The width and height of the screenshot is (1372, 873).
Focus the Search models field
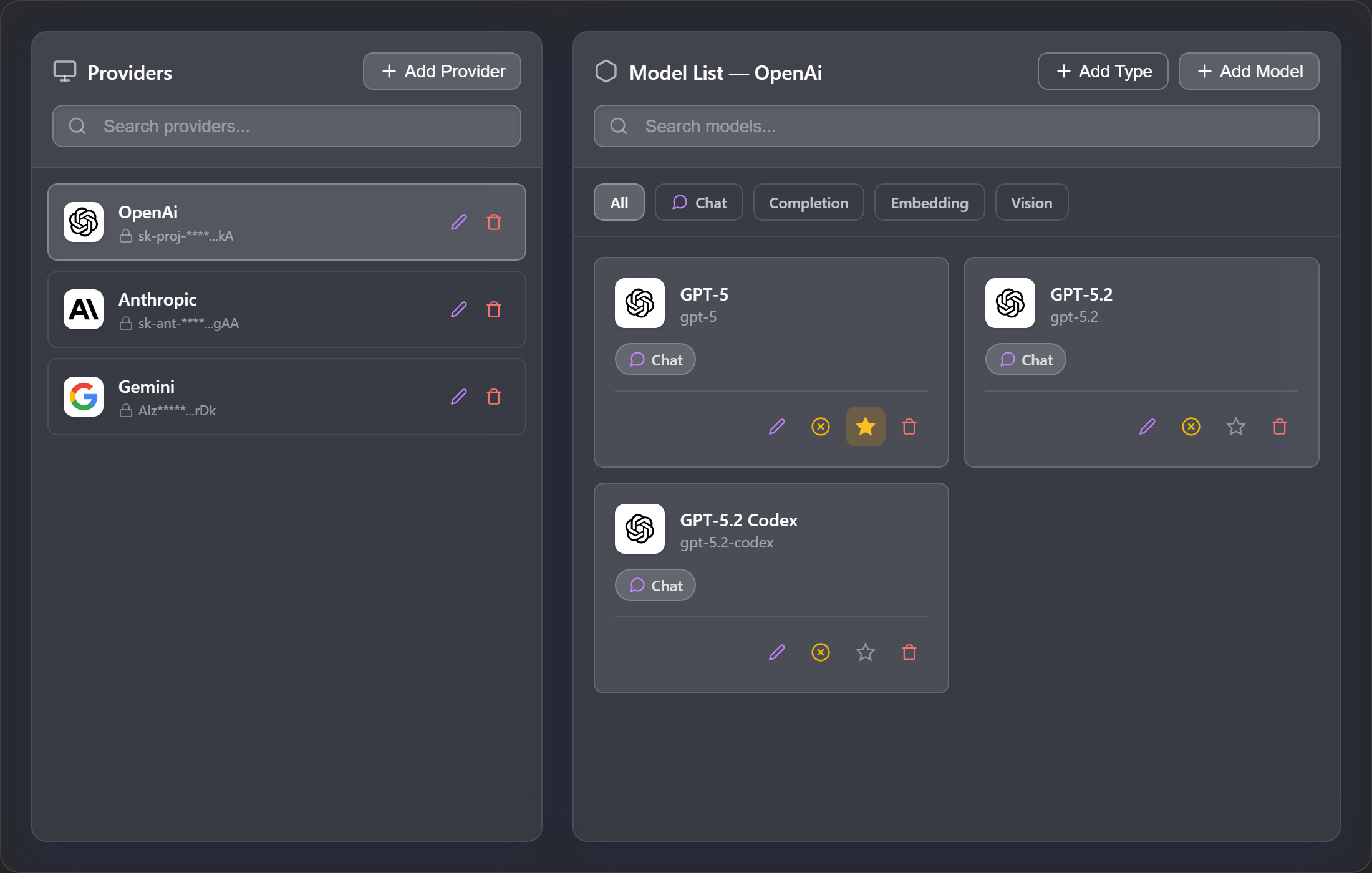(956, 126)
